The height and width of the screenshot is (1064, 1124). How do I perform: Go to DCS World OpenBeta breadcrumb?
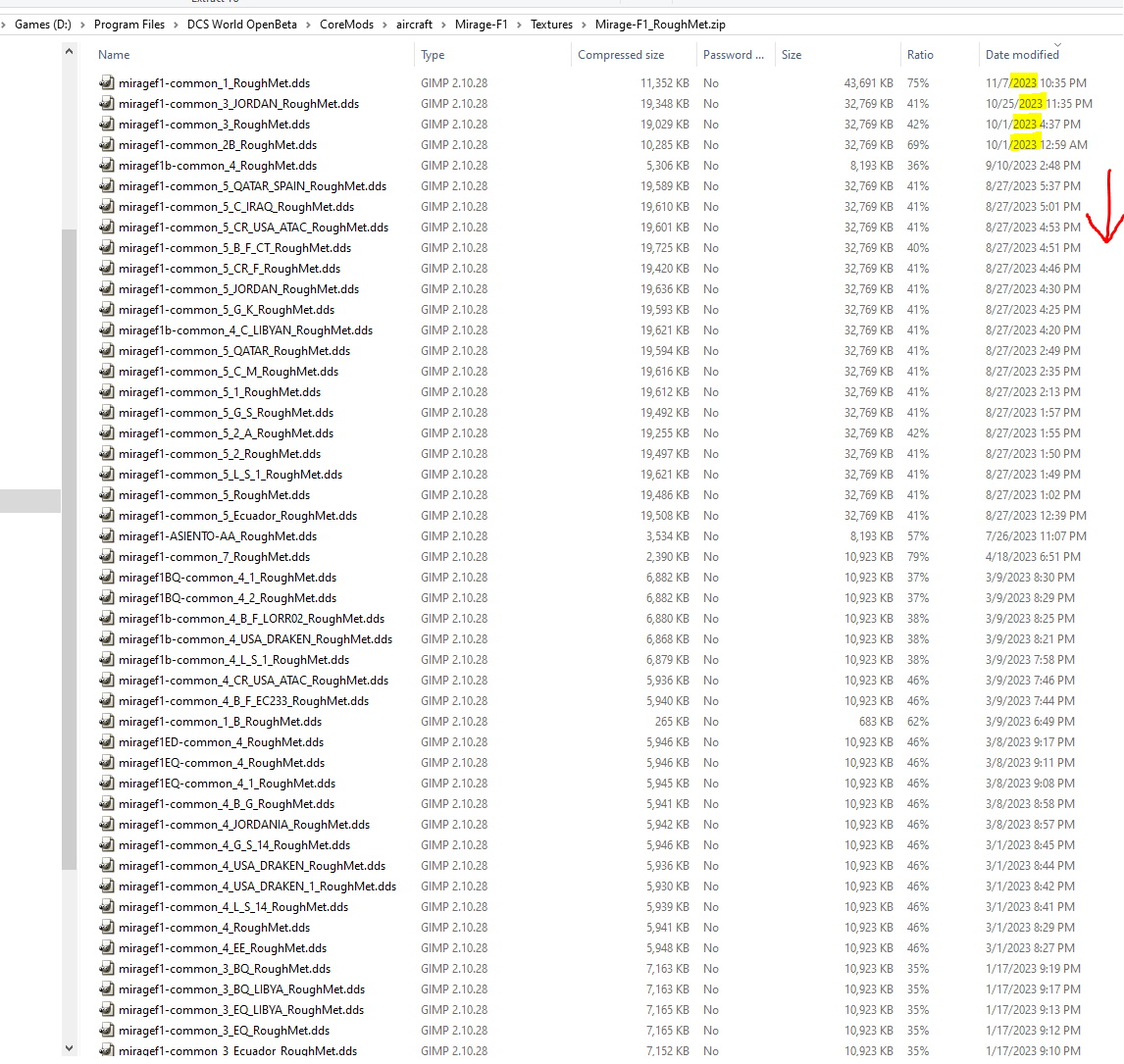pos(241,25)
